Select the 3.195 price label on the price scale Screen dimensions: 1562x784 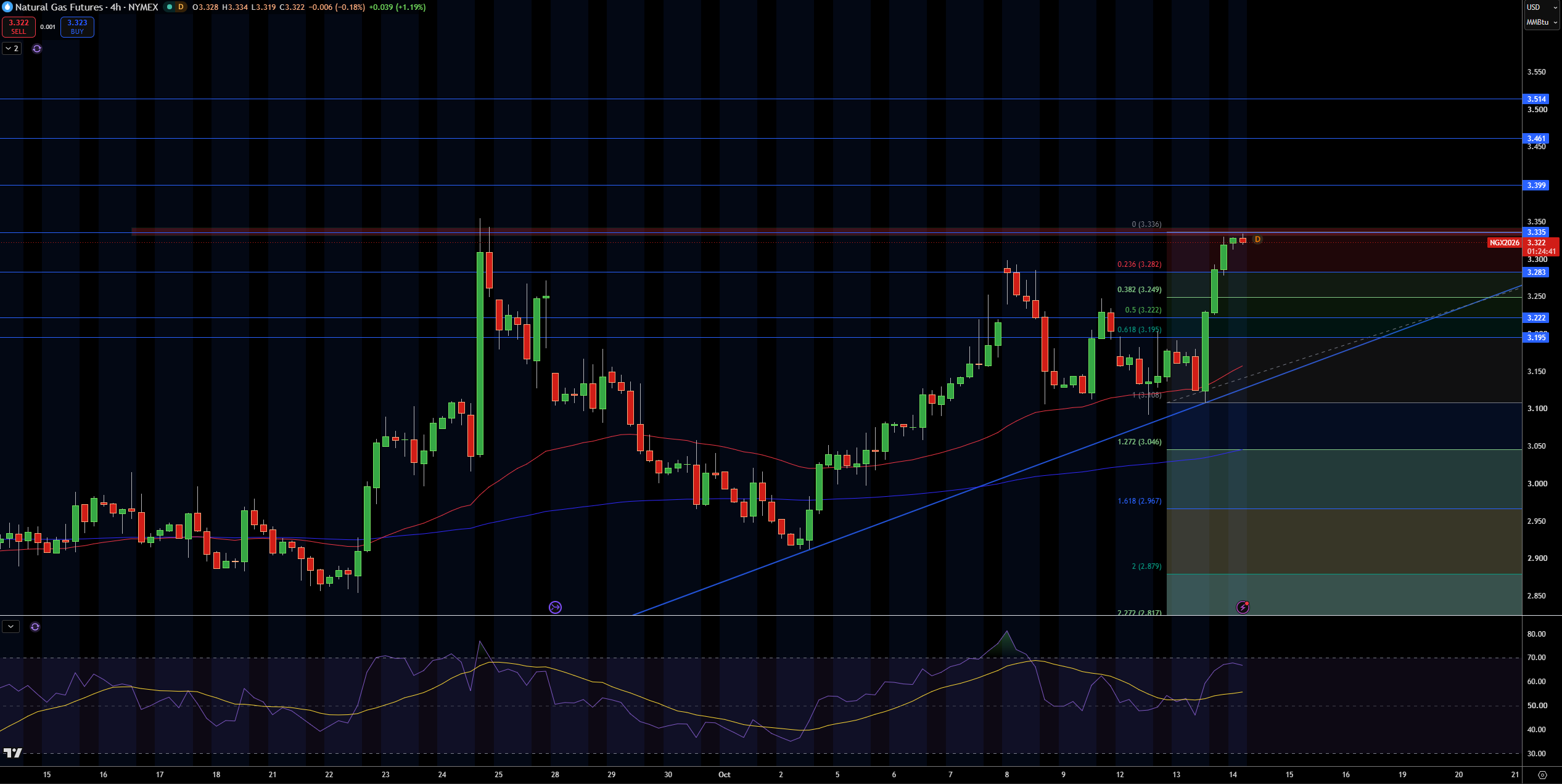(1536, 338)
